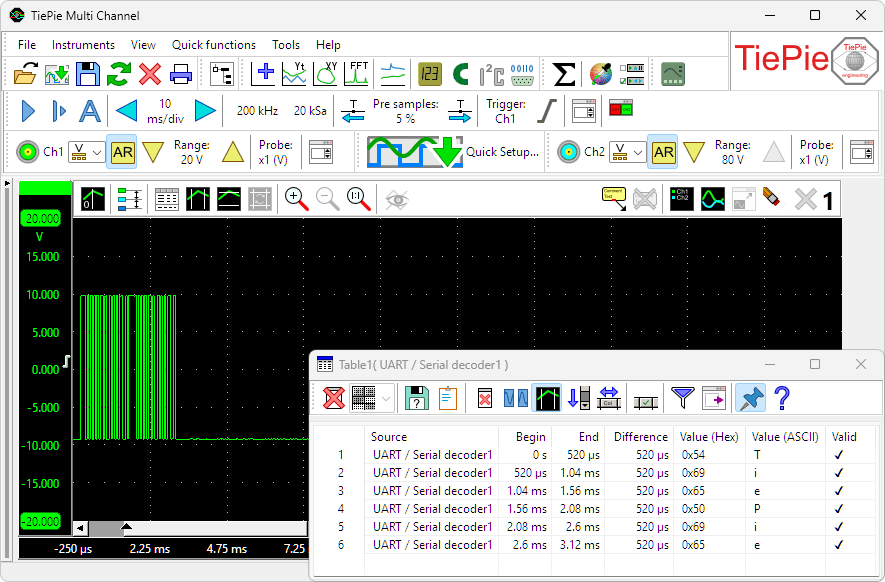Toggle Ch1 auto ranging AR
Image resolution: width=885 pixels, height=582 pixels.
tap(122, 152)
